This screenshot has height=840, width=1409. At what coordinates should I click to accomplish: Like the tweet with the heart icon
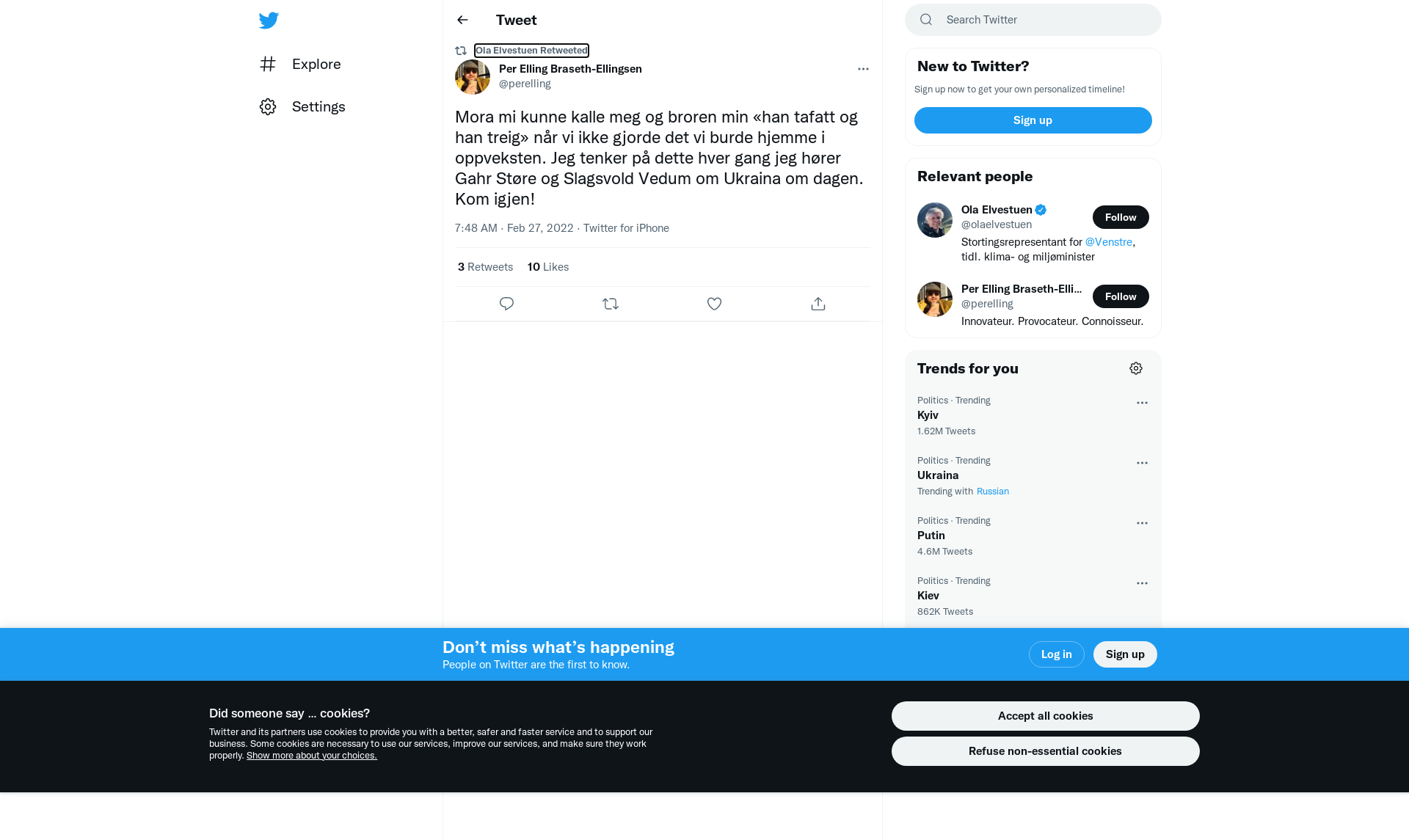pos(714,304)
